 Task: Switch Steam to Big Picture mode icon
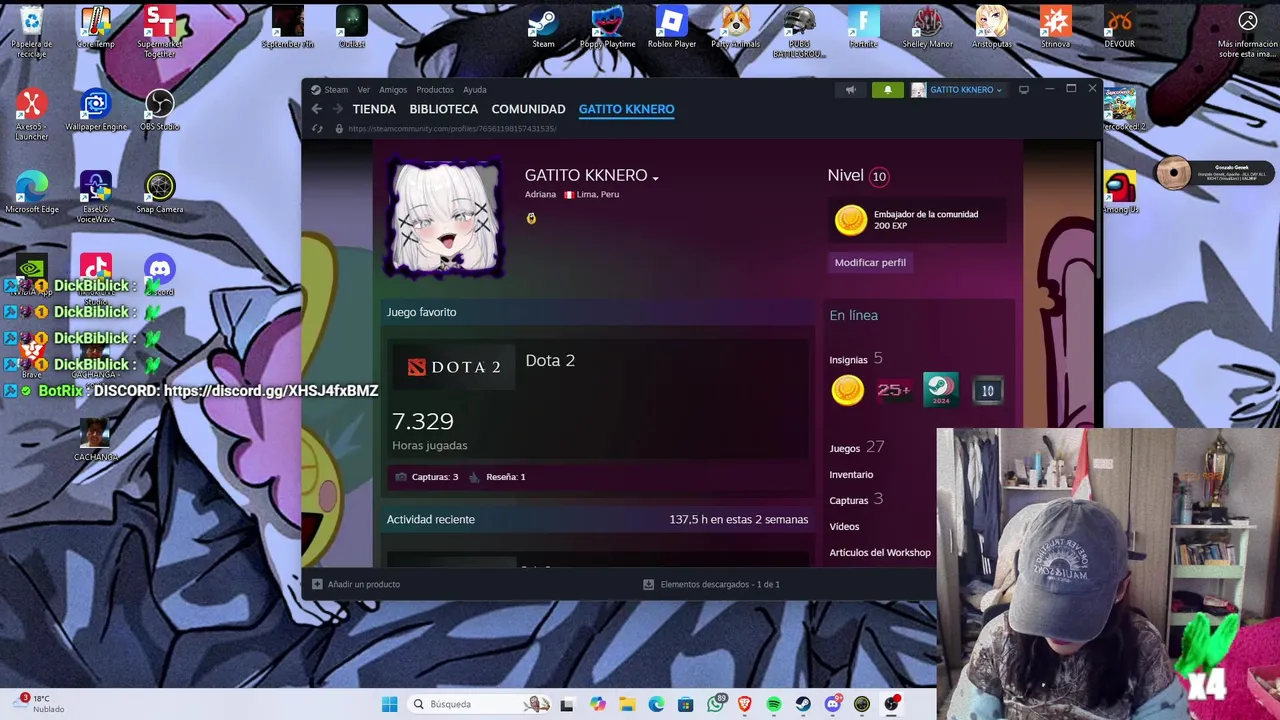[1023, 90]
